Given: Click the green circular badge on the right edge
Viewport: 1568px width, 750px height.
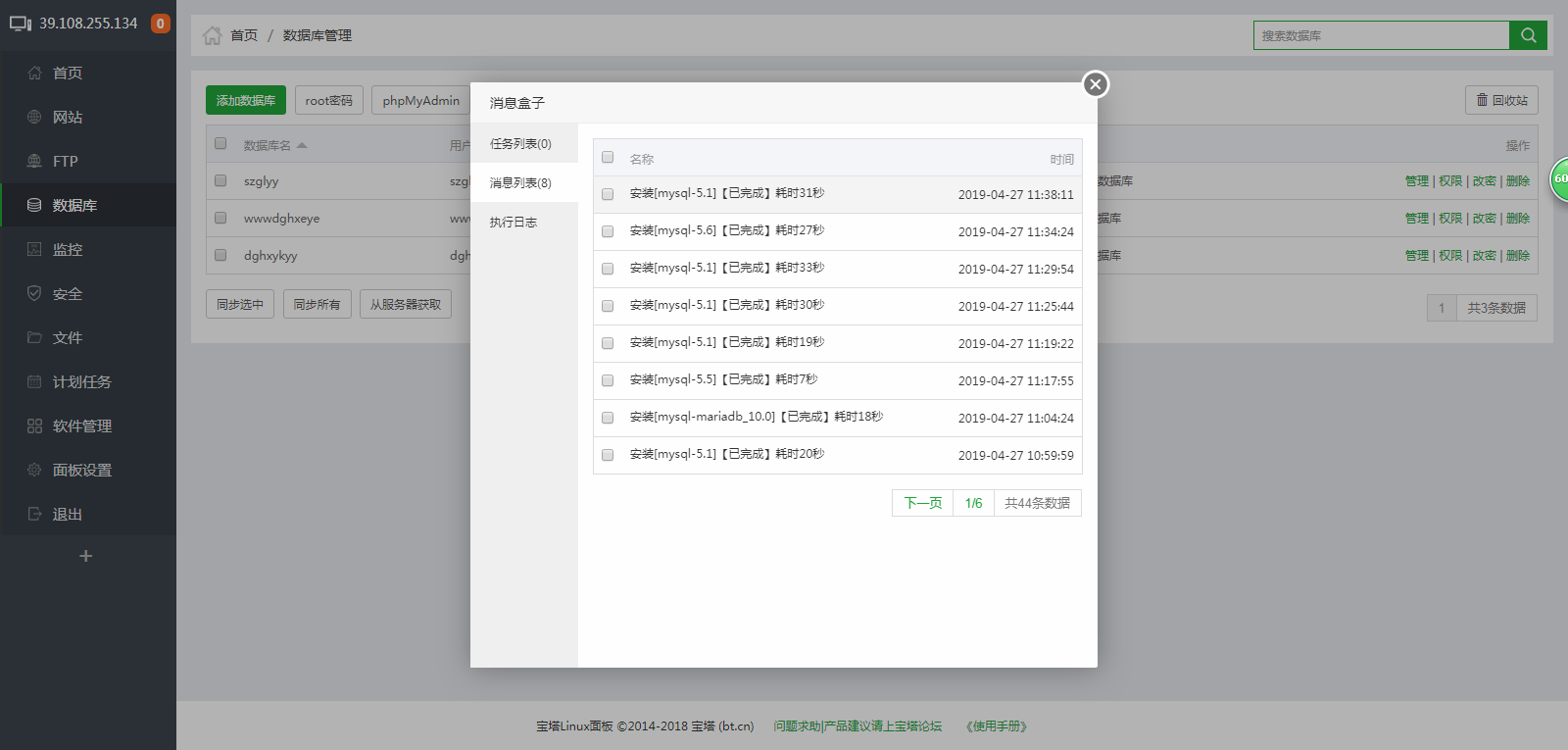Looking at the screenshot, I should pyautogui.click(x=1559, y=179).
